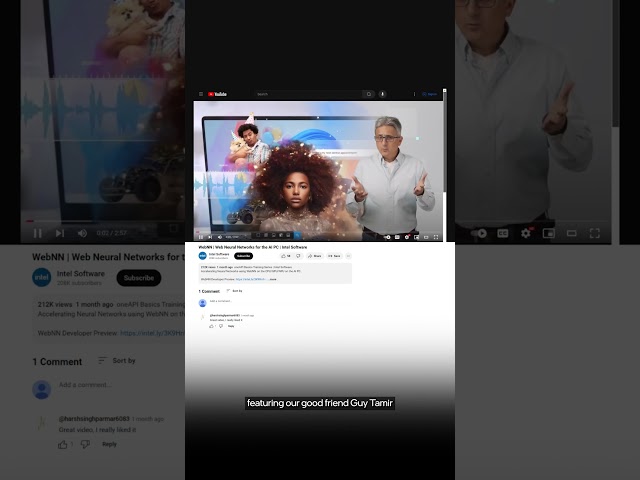The width and height of the screenshot is (640, 480).
Task: Open Intel Software channel name in the centered page
Action: (x=219, y=254)
